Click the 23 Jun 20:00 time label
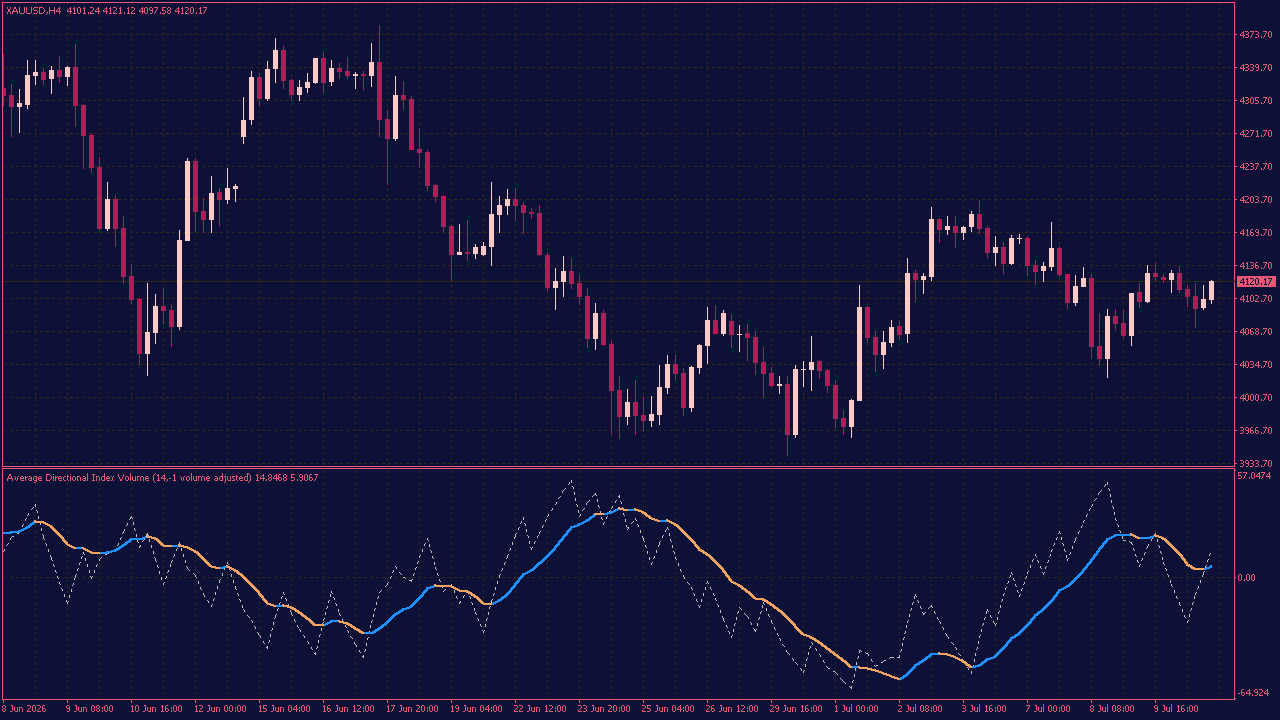1280x720 pixels. (x=603, y=709)
